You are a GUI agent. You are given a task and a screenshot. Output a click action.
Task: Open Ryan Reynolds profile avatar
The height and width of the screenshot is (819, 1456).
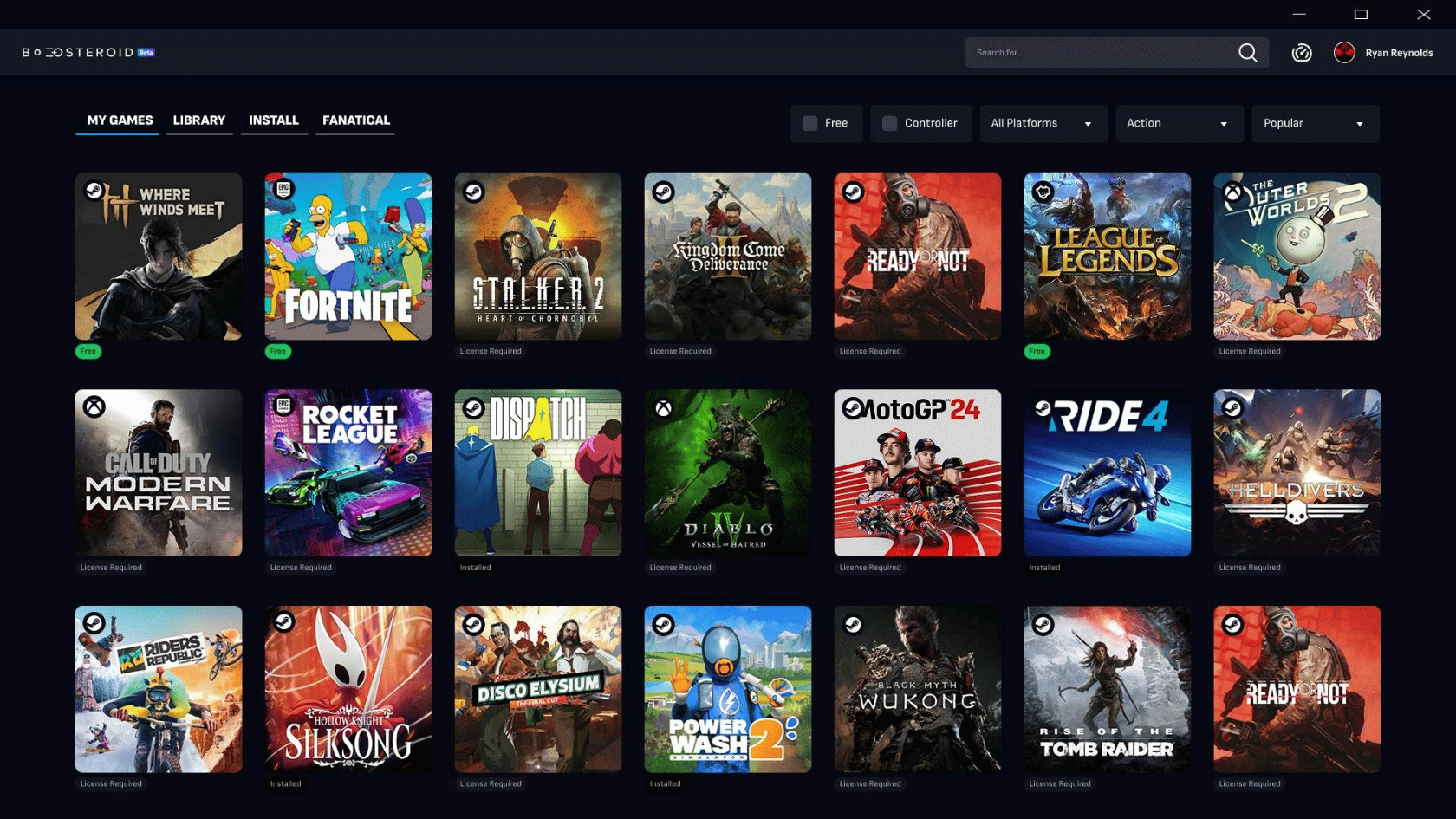1344,53
